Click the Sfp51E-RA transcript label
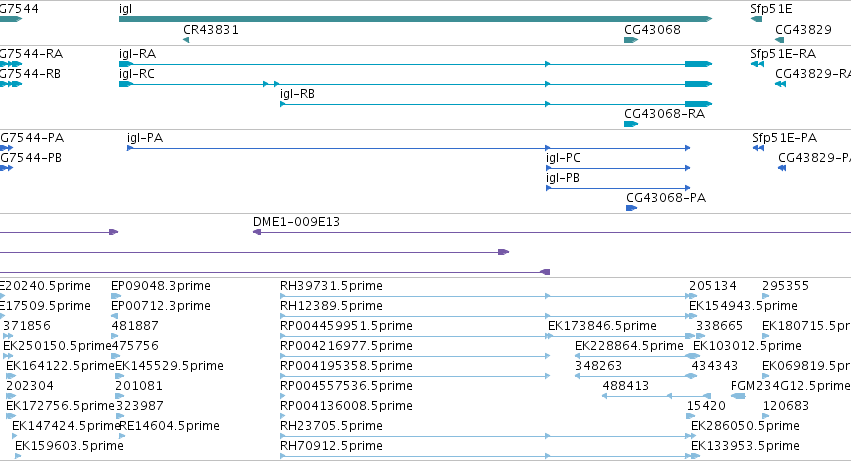Image resolution: width=851 pixels, height=461 pixels. [x=783, y=54]
